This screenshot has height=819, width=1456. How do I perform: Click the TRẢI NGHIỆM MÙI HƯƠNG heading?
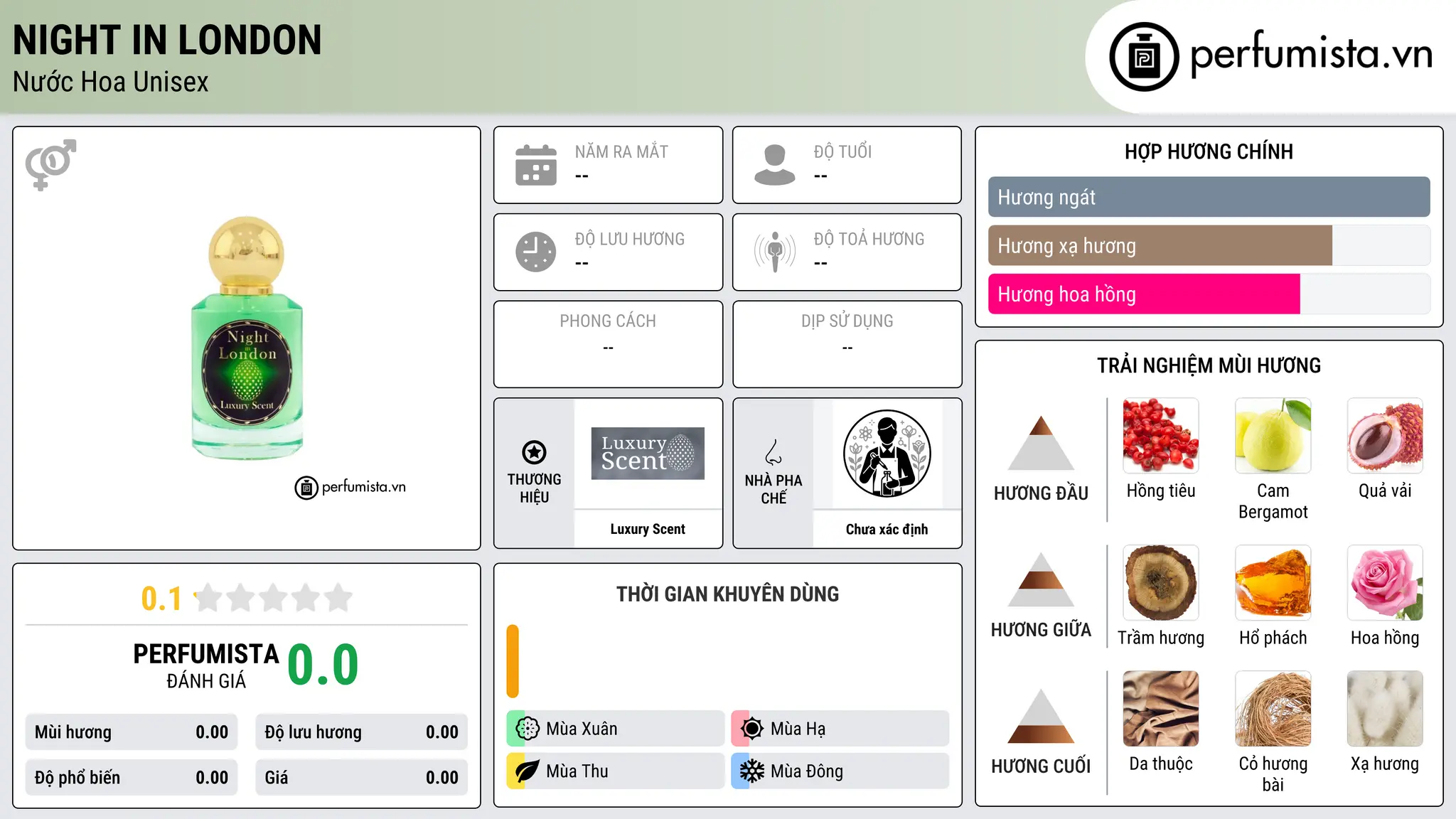pos(1209,365)
